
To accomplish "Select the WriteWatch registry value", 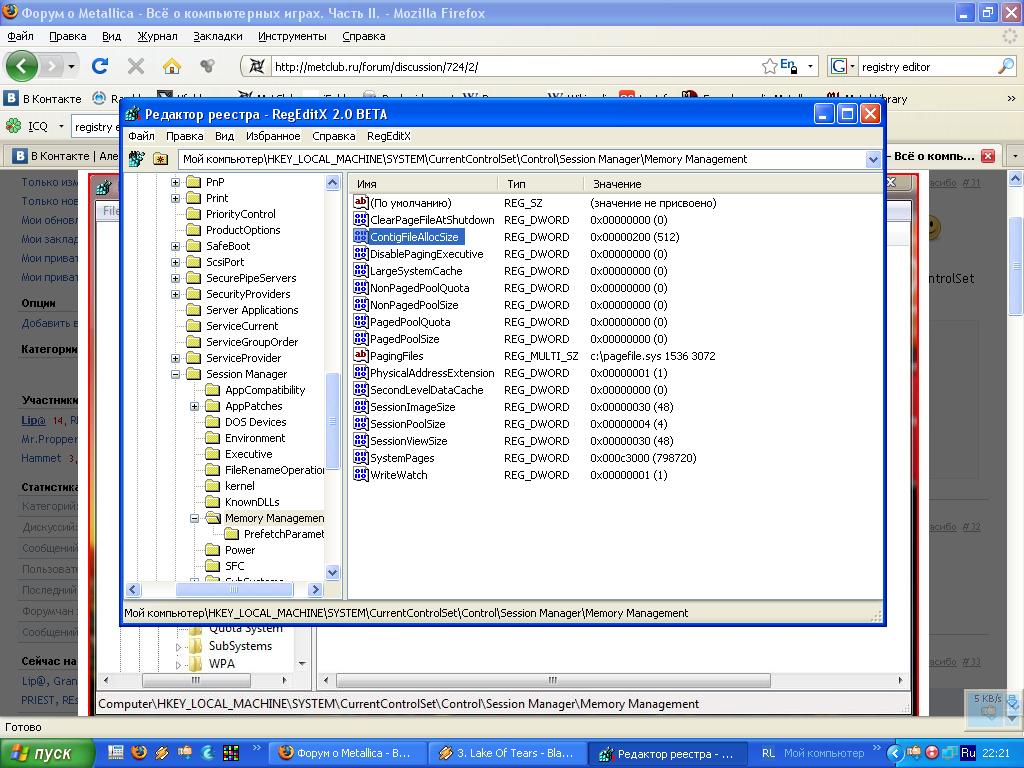I will pyautogui.click(x=398, y=475).
